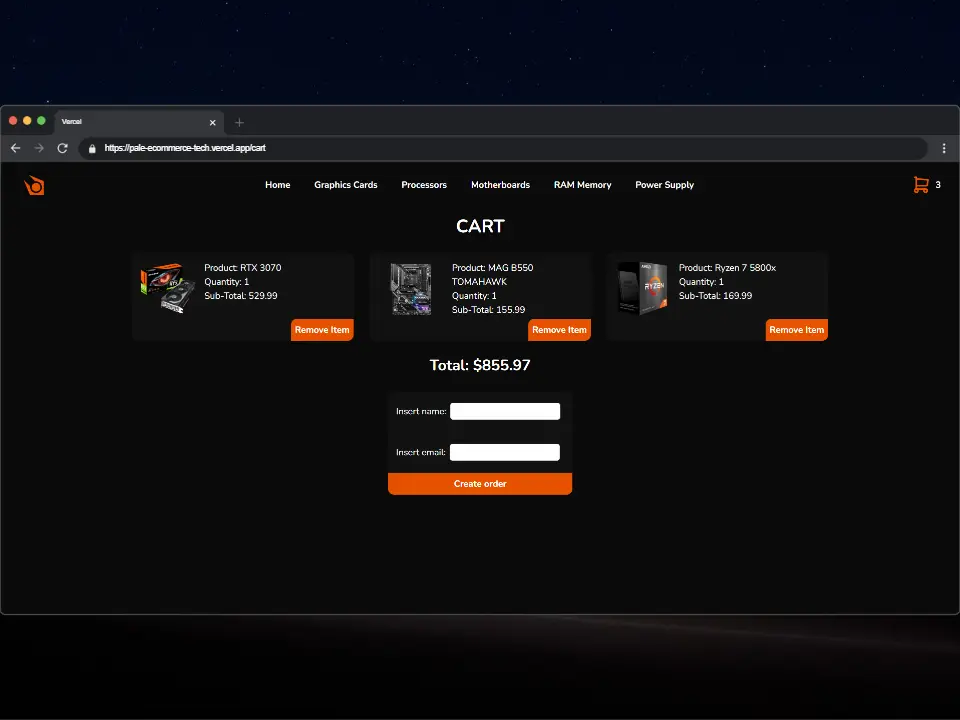Click the browser forward arrow
960x720 pixels.
point(39,148)
